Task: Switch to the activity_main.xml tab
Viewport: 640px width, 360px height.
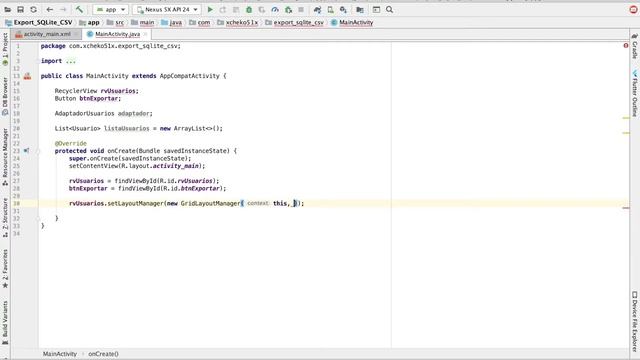Action: tap(47, 34)
